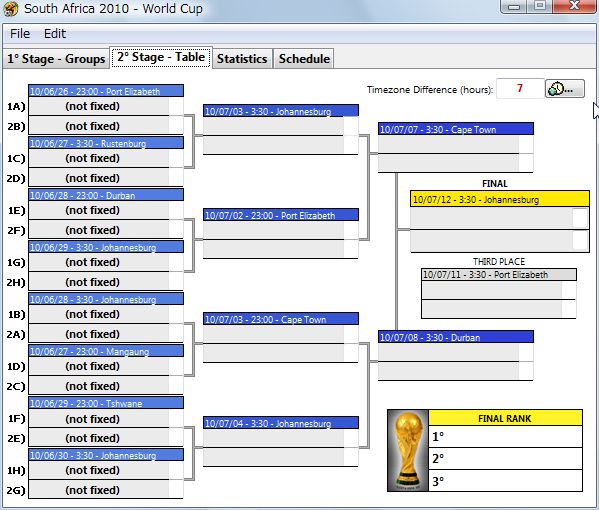This screenshot has width=599, height=510.
Task: Click the World Cup trophy image
Action: point(408,450)
